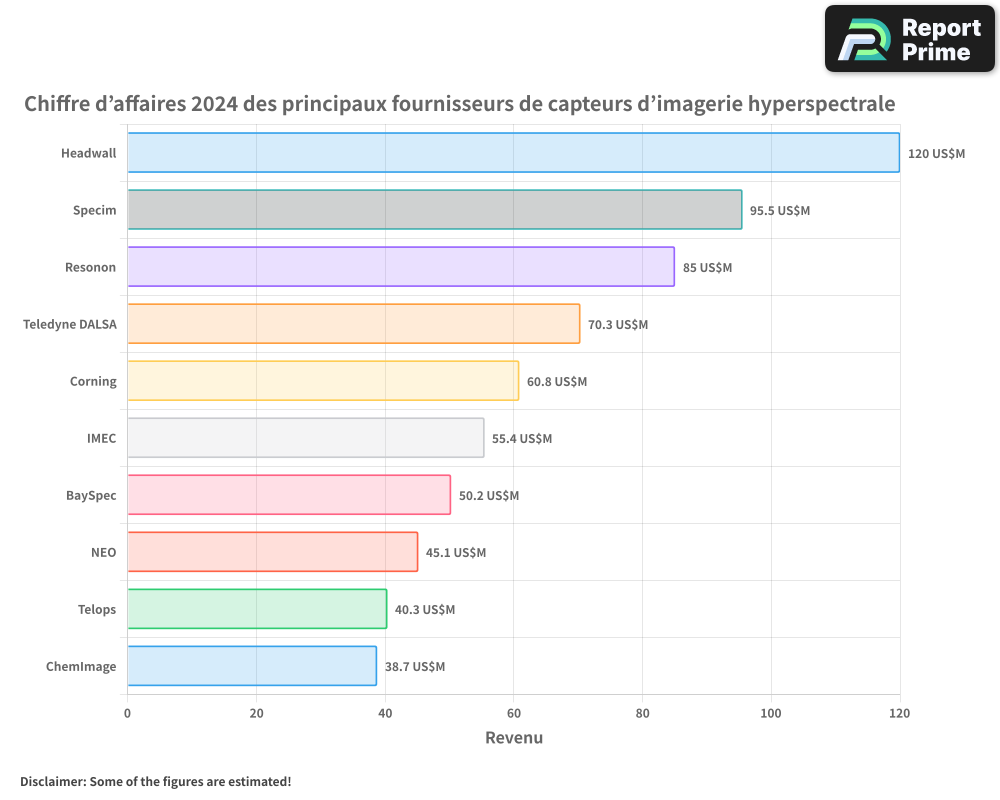Click the disclaimer text below chart
Viewport: 1000px width, 800px height.
pyautogui.click(x=156, y=781)
